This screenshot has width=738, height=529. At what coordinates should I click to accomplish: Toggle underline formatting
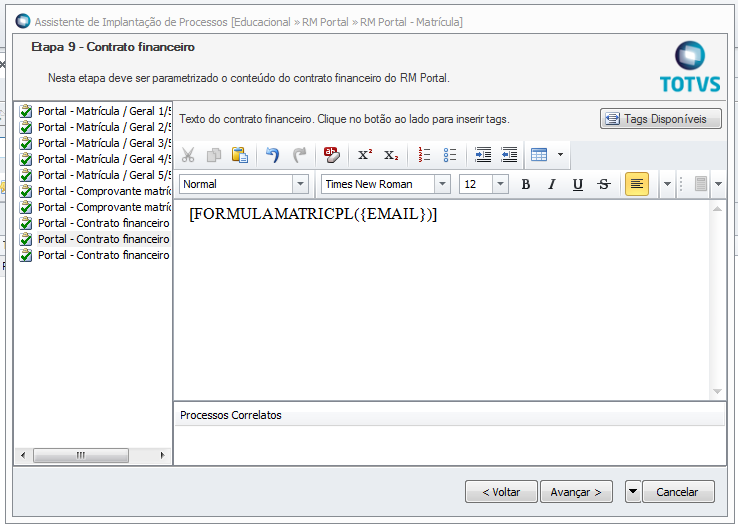578,184
